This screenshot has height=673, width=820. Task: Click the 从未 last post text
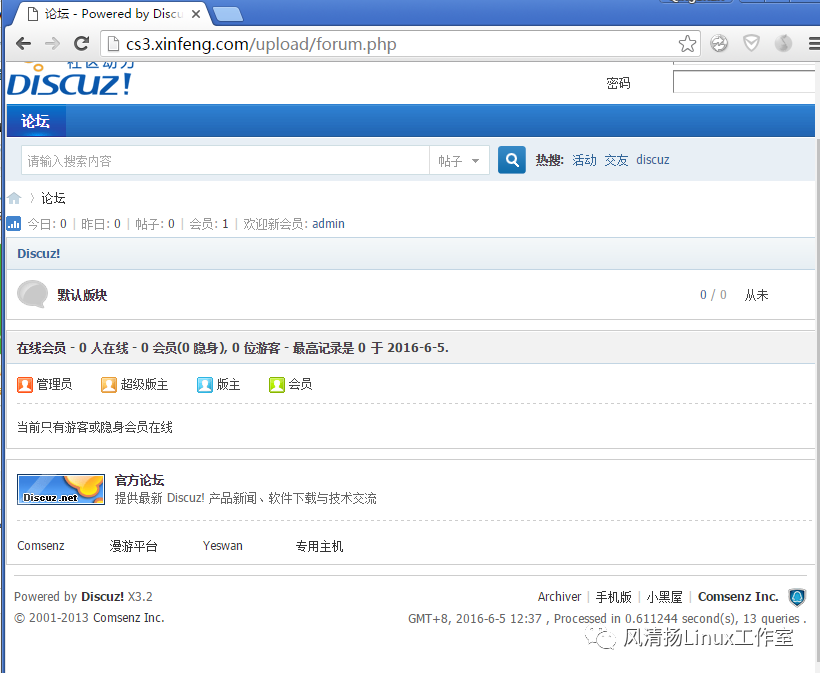756,295
